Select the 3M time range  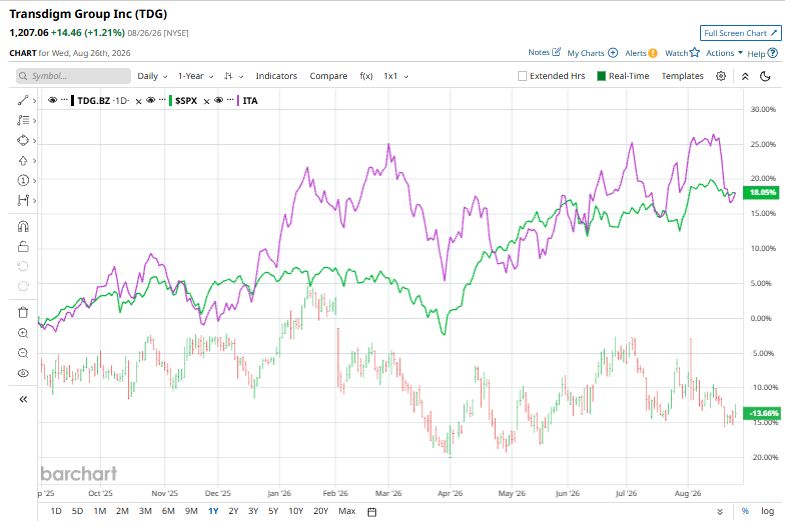click(145, 511)
